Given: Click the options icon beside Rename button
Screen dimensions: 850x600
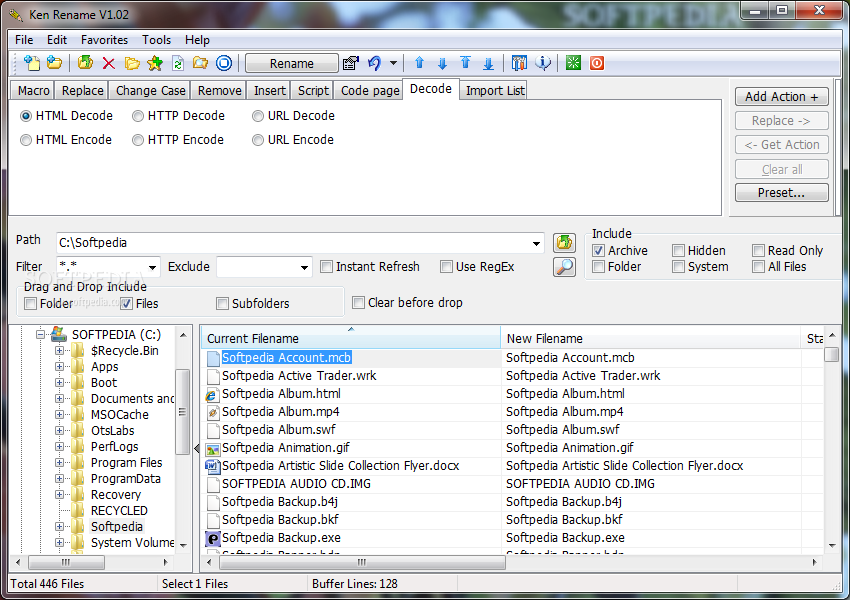Looking at the screenshot, I should point(351,63).
